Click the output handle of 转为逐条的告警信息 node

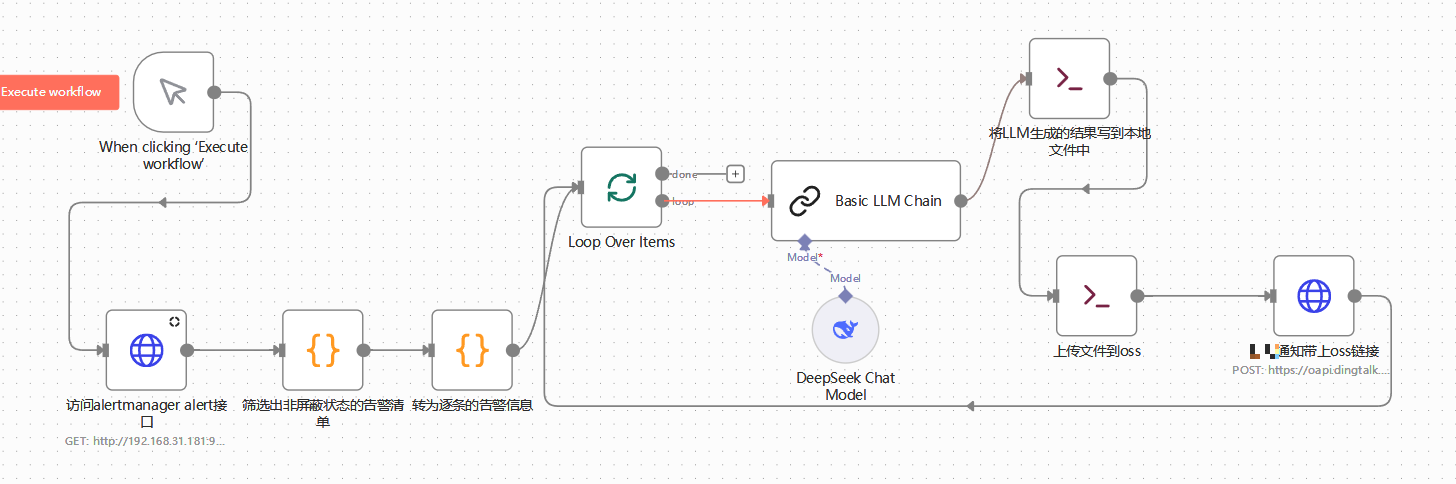513,350
